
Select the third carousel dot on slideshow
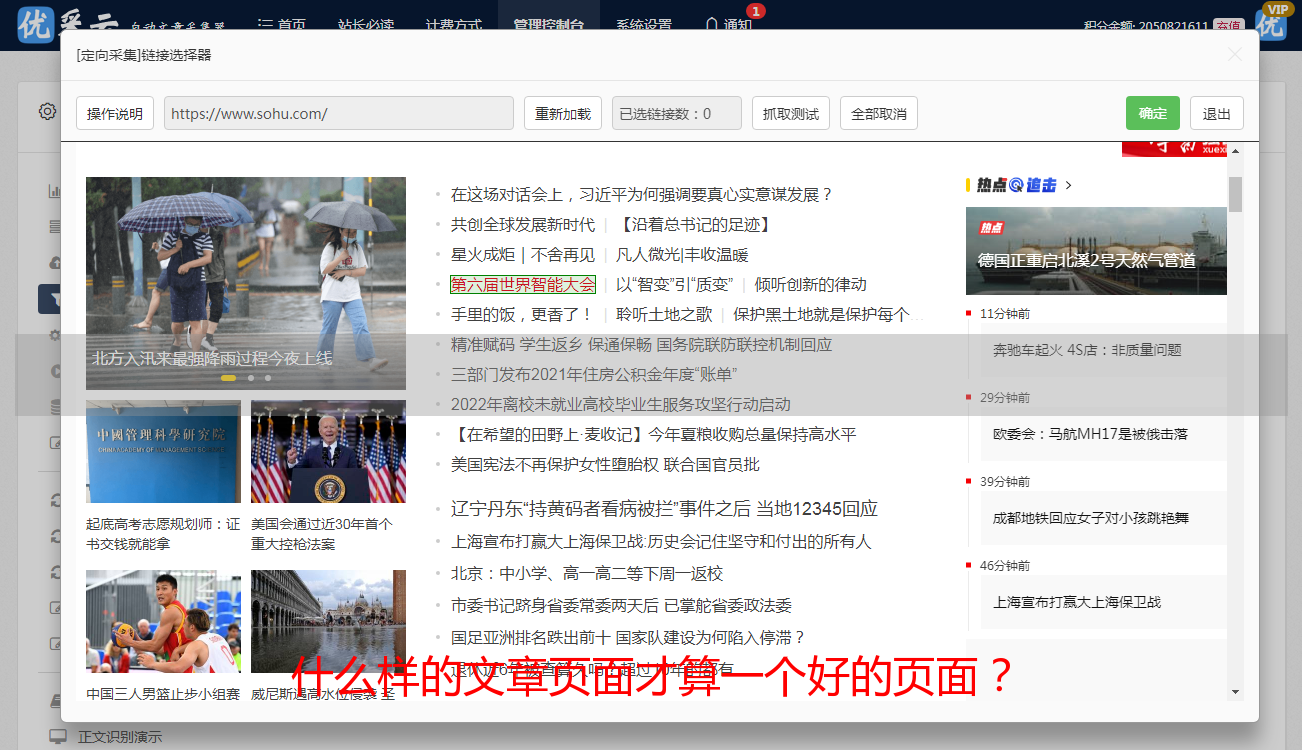tap(267, 378)
